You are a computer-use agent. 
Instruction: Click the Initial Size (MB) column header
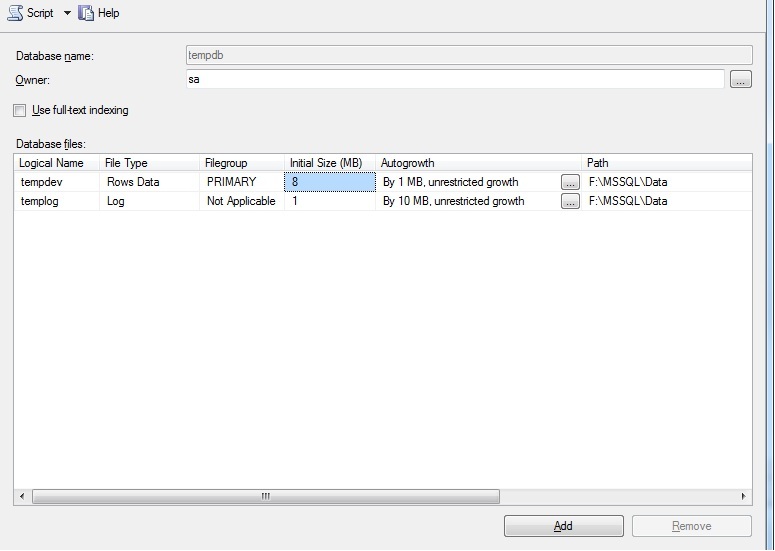330,163
